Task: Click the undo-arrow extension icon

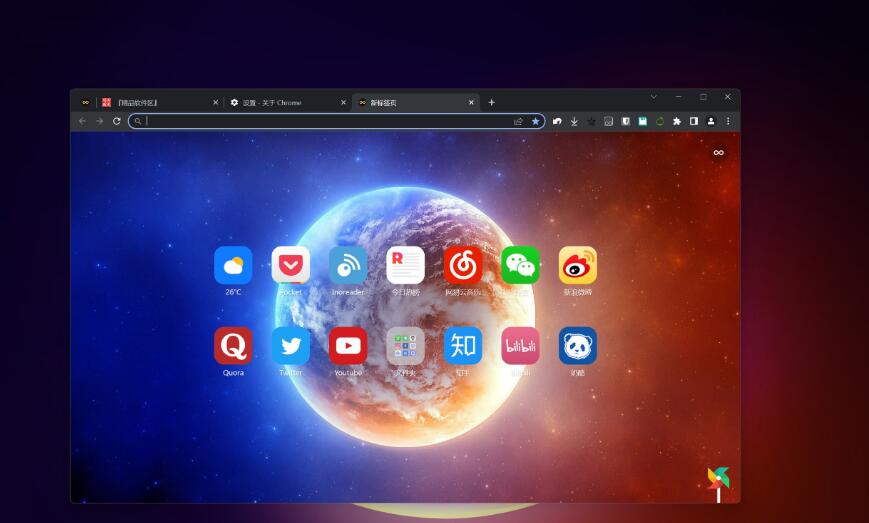Action: coord(557,121)
